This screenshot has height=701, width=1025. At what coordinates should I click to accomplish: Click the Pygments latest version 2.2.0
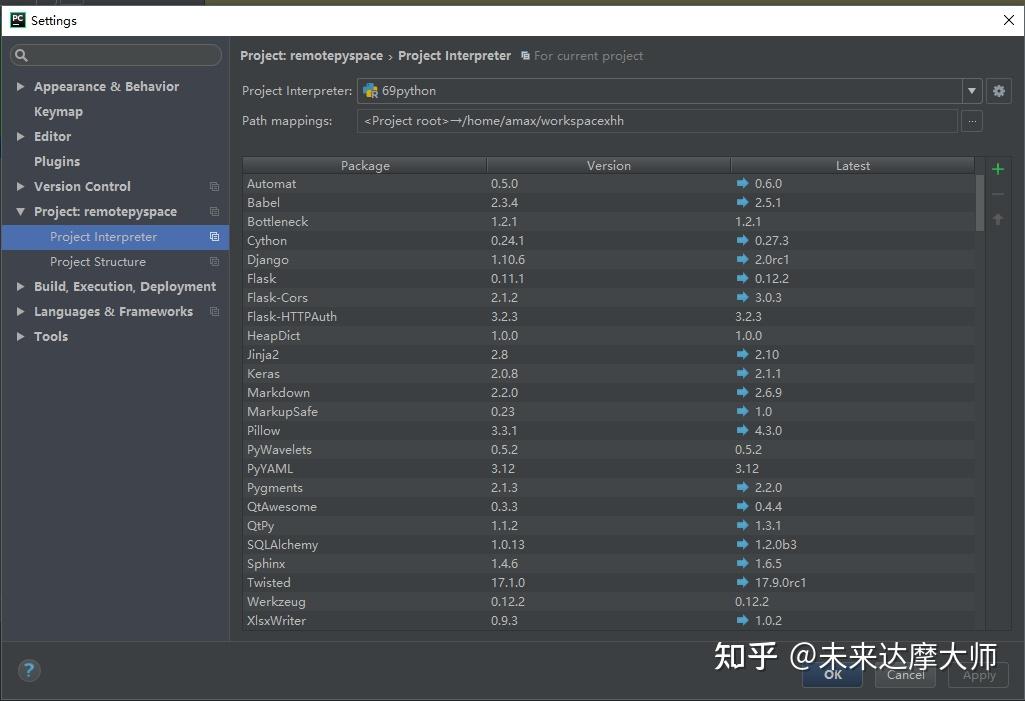[x=768, y=487]
